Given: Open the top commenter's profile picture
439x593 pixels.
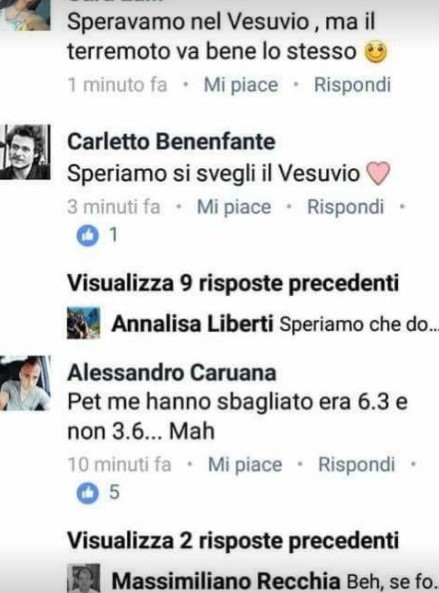Looking at the screenshot, I should pyautogui.click(x=25, y=15).
